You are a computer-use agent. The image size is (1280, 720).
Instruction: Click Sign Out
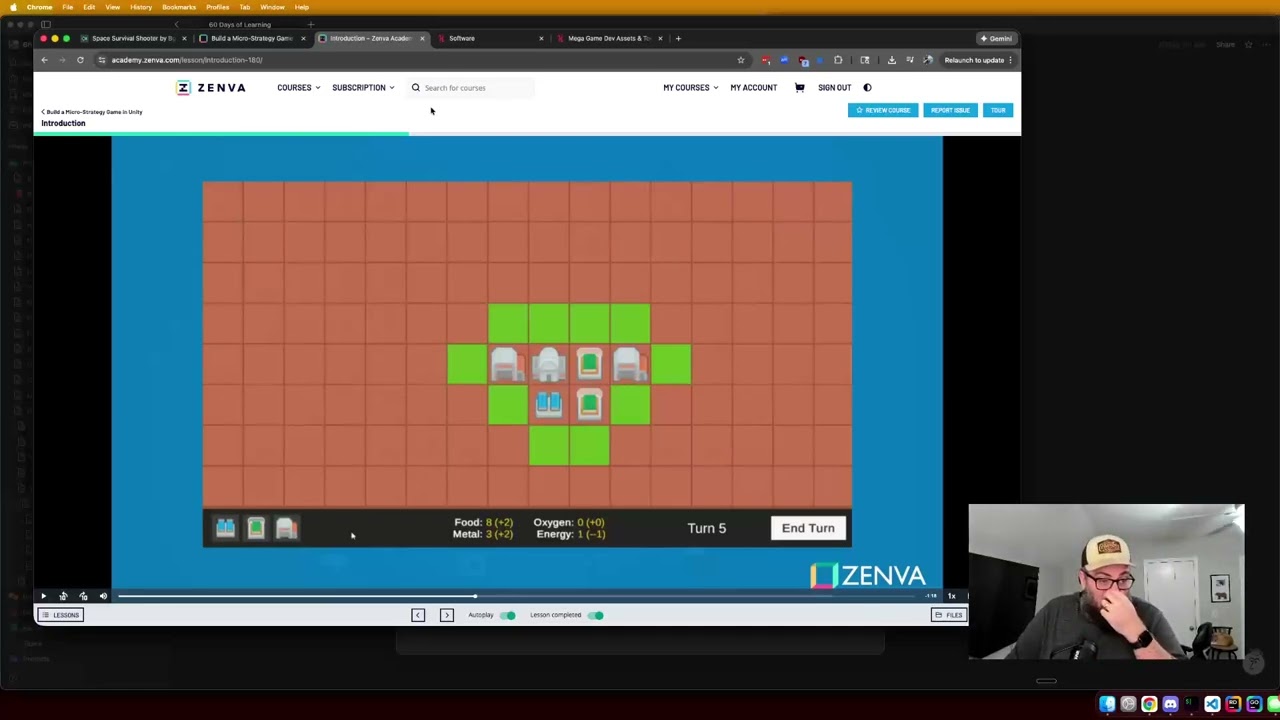pyautogui.click(x=834, y=88)
